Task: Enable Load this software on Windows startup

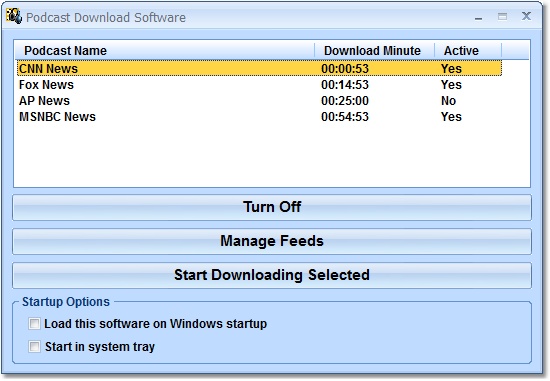Action: tap(34, 323)
